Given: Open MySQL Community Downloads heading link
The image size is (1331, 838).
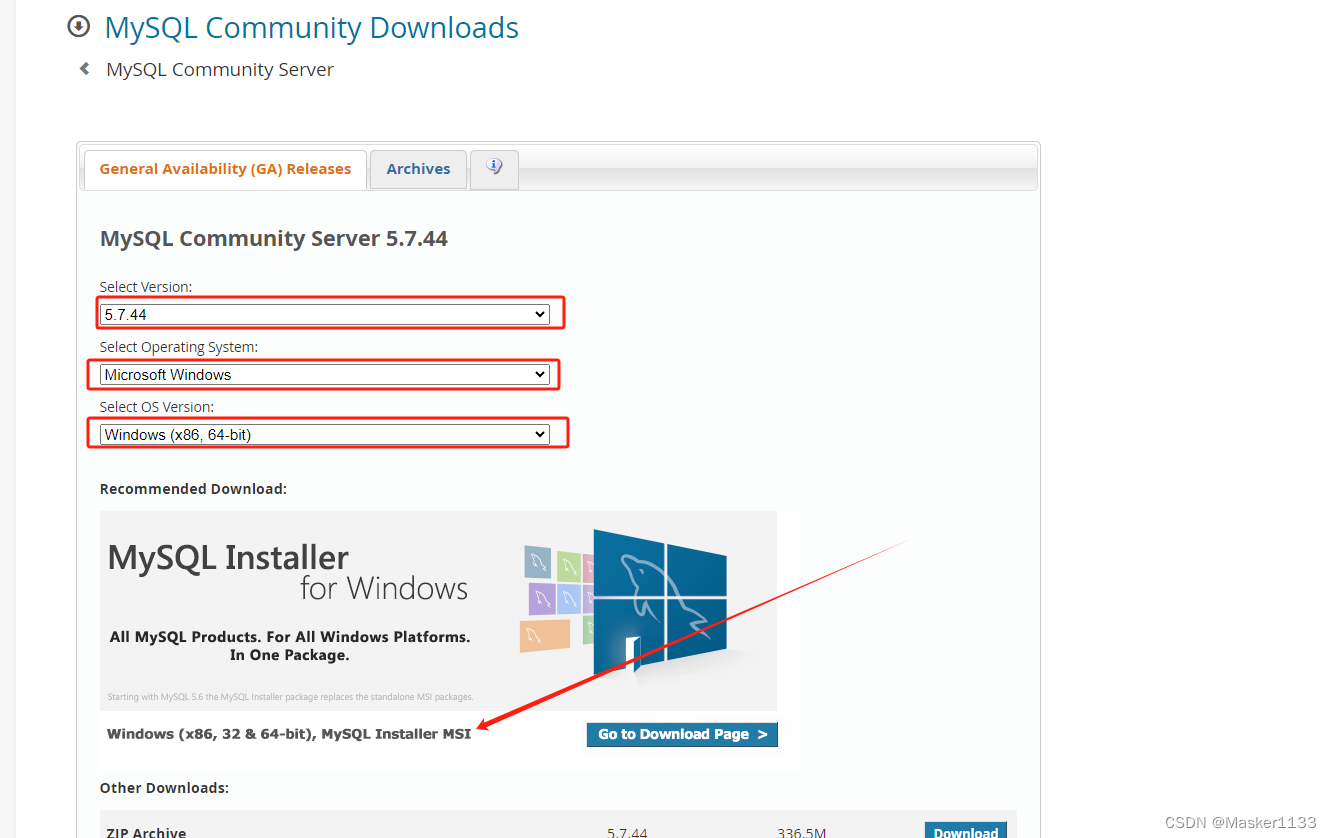Looking at the screenshot, I should 311,27.
